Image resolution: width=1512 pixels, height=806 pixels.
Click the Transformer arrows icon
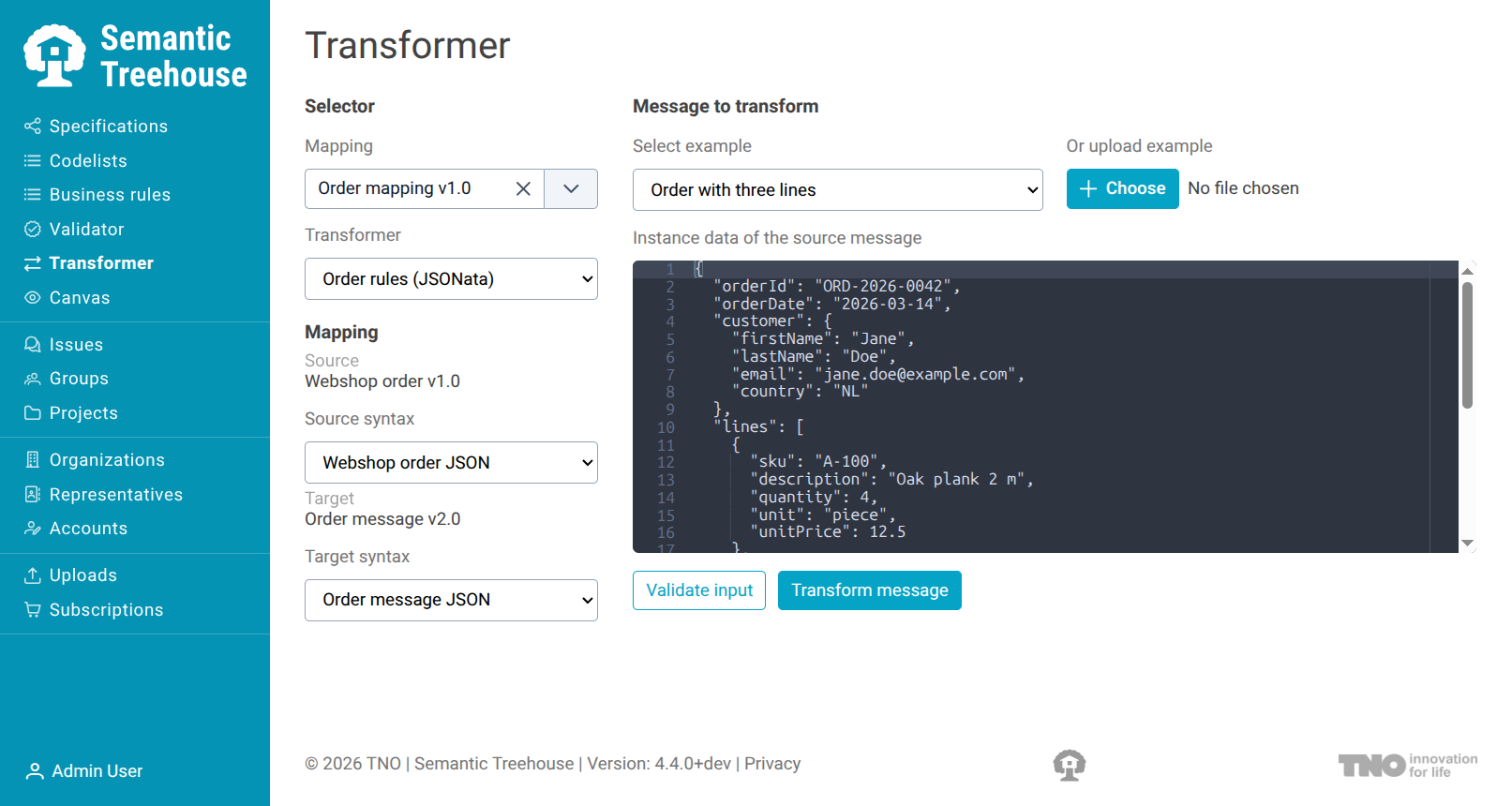click(x=33, y=263)
